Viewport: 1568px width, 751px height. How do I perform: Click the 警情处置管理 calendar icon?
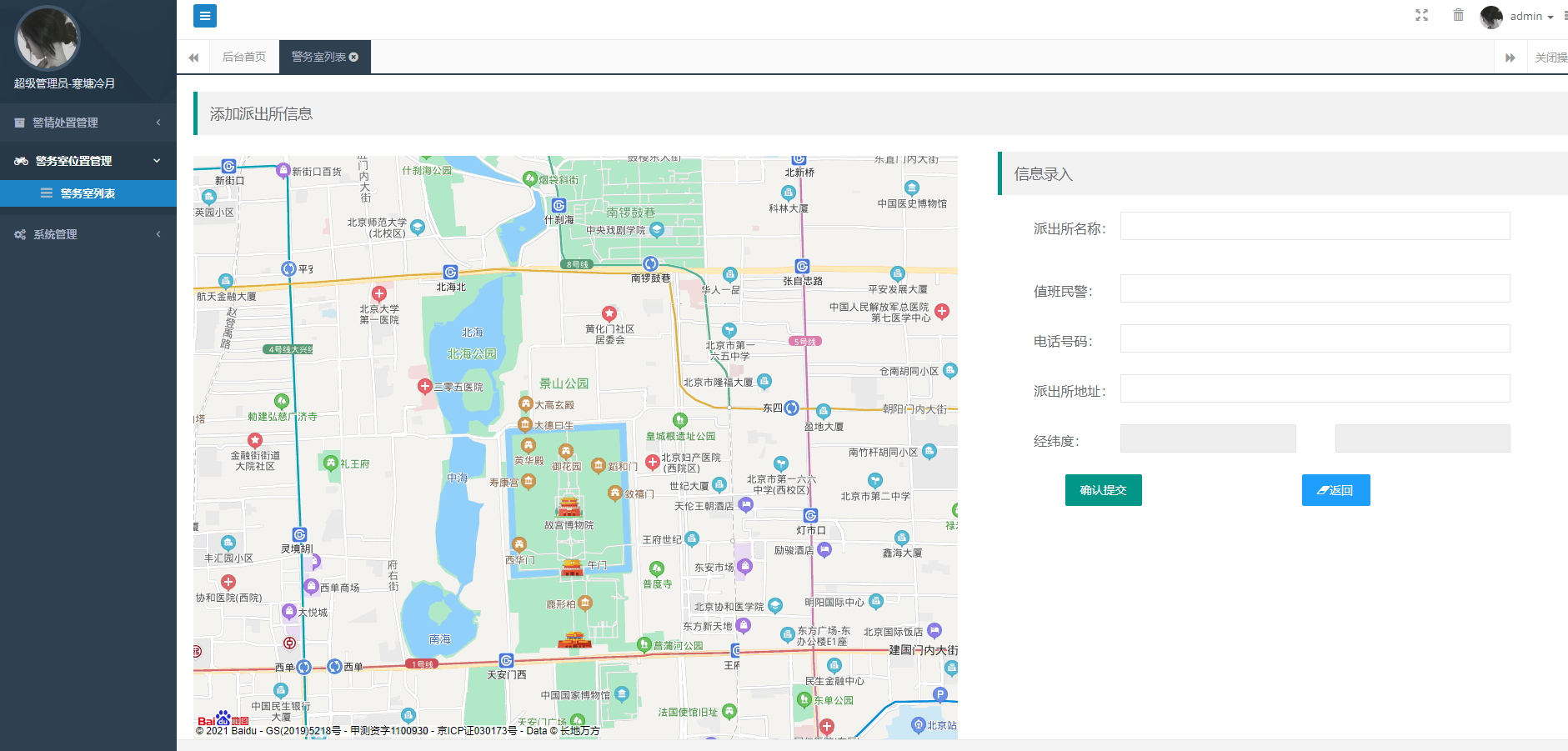[19, 123]
